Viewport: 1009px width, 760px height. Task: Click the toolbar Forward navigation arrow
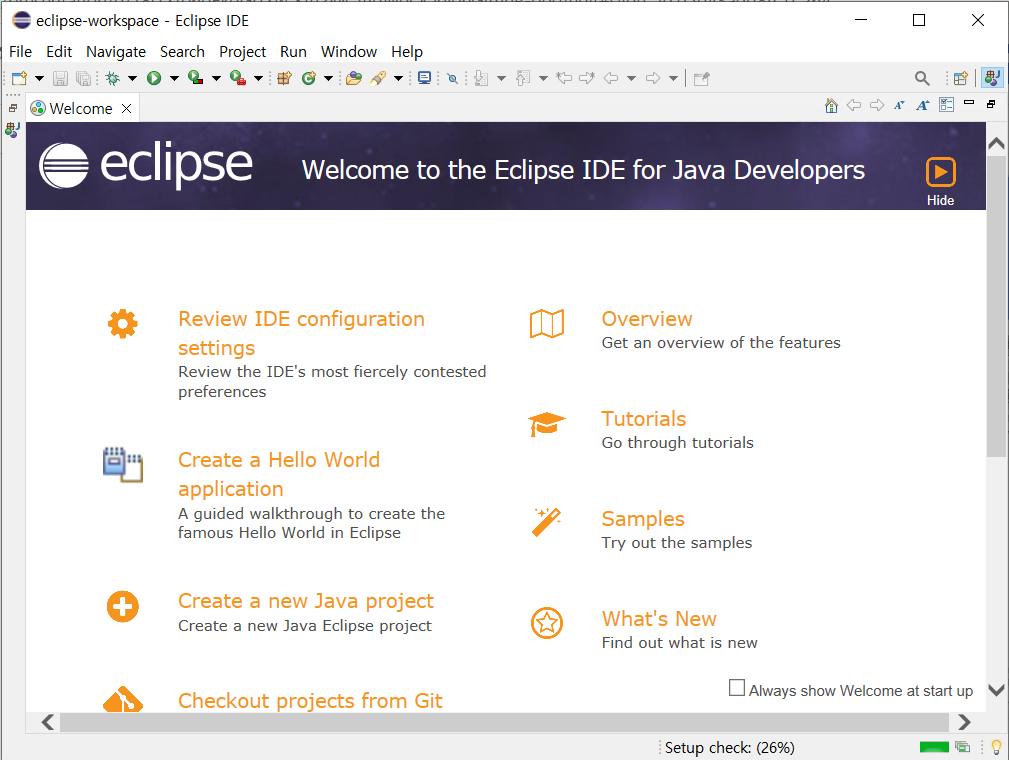coord(653,79)
